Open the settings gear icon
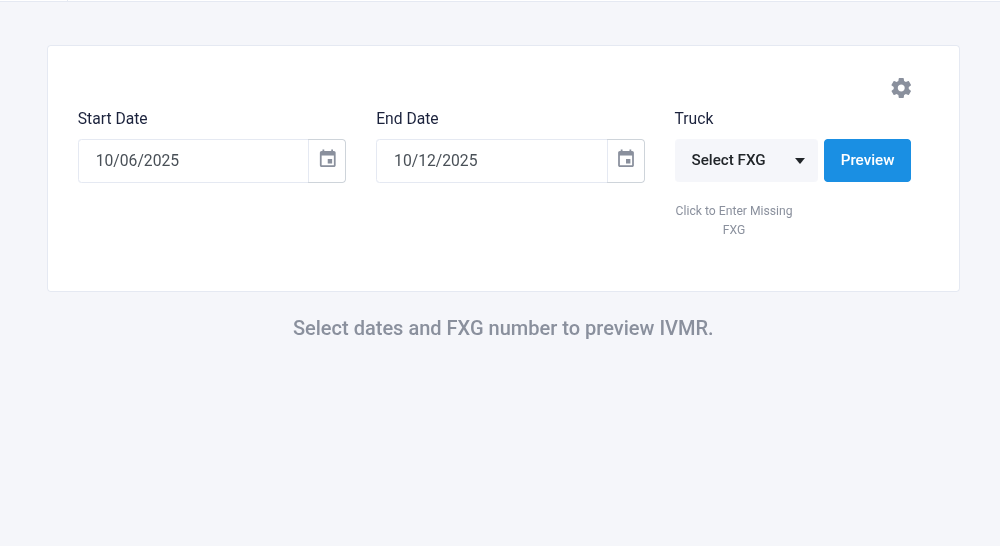This screenshot has height=546, width=1000. (x=901, y=88)
